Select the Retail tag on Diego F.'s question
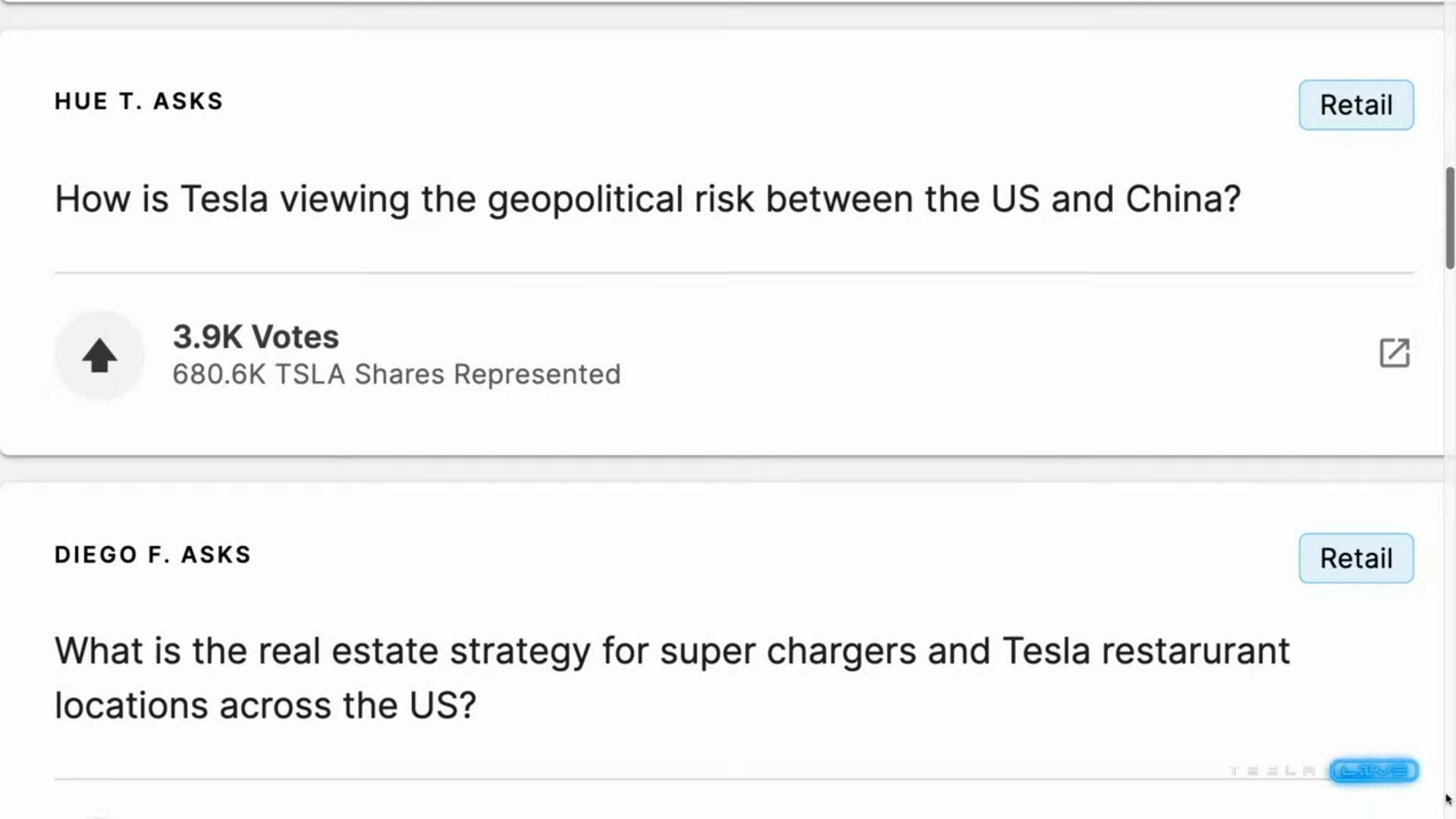The height and width of the screenshot is (819, 1456). 1356,558
